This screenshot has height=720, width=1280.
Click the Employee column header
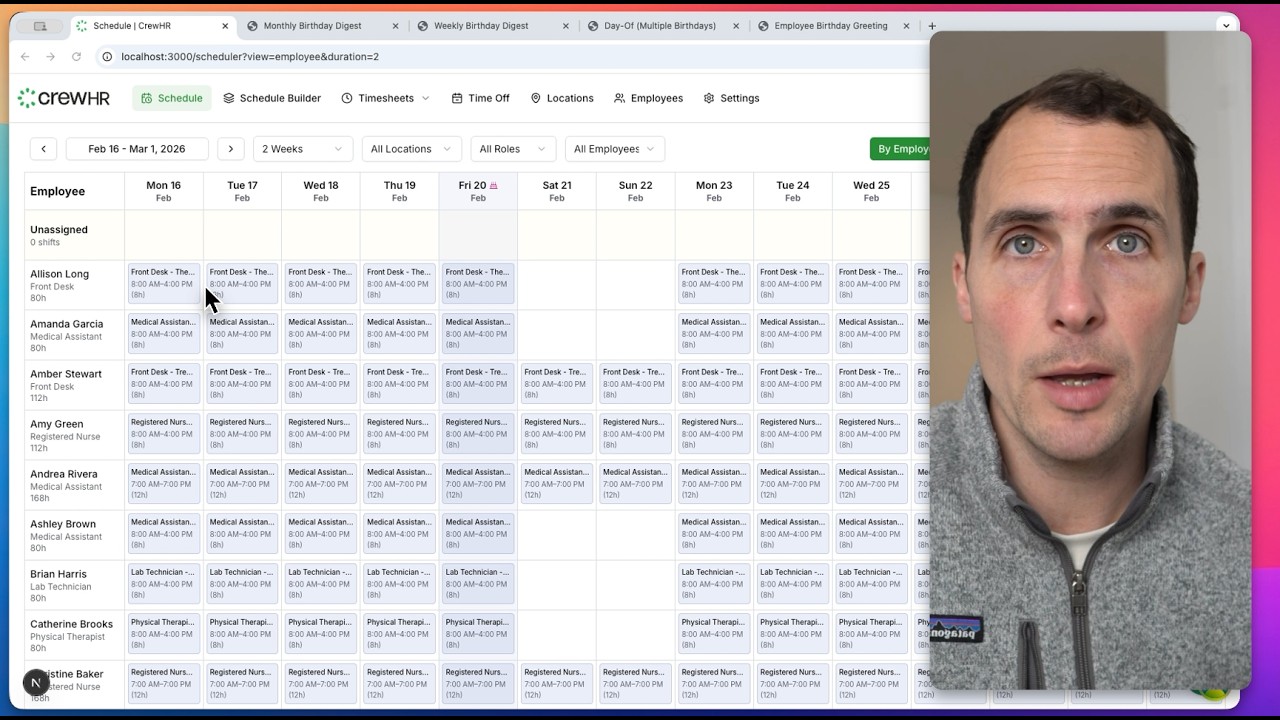[57, 191]
